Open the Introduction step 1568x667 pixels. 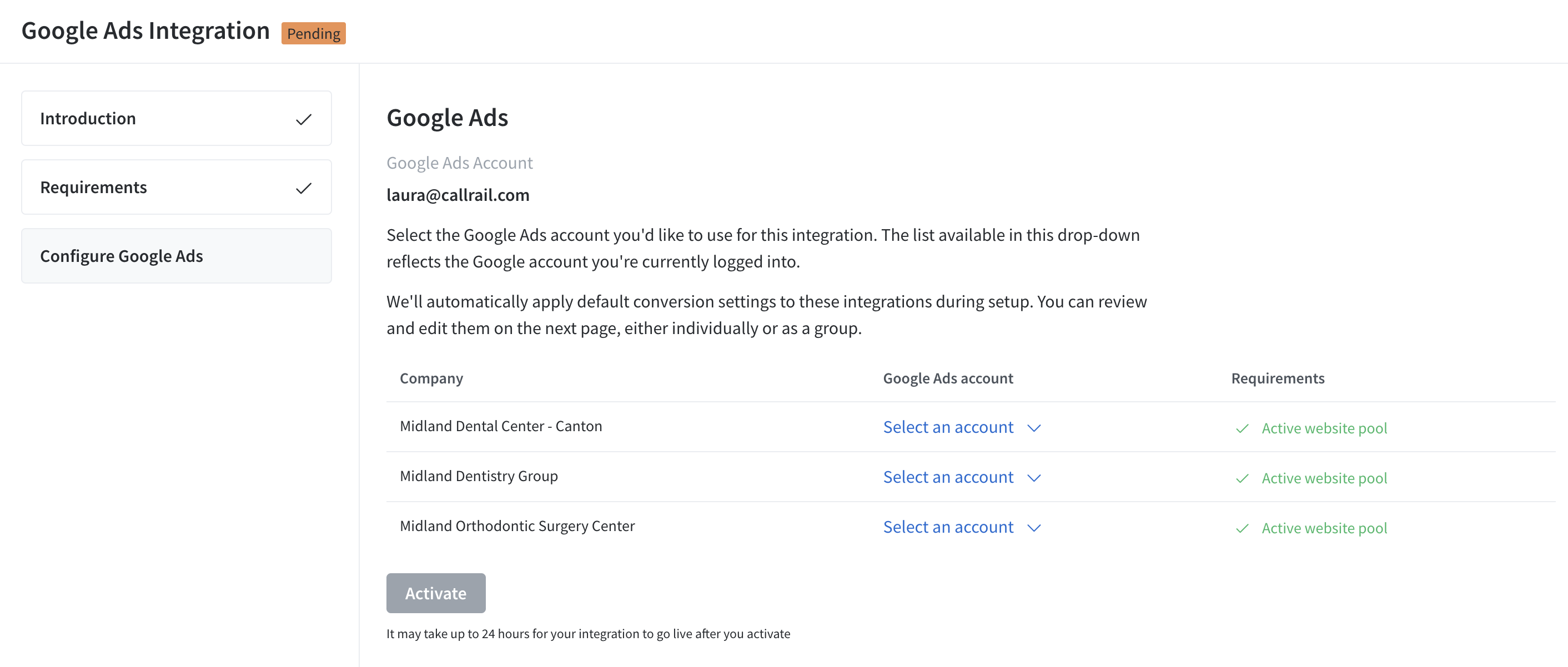[x=176, y=118]
